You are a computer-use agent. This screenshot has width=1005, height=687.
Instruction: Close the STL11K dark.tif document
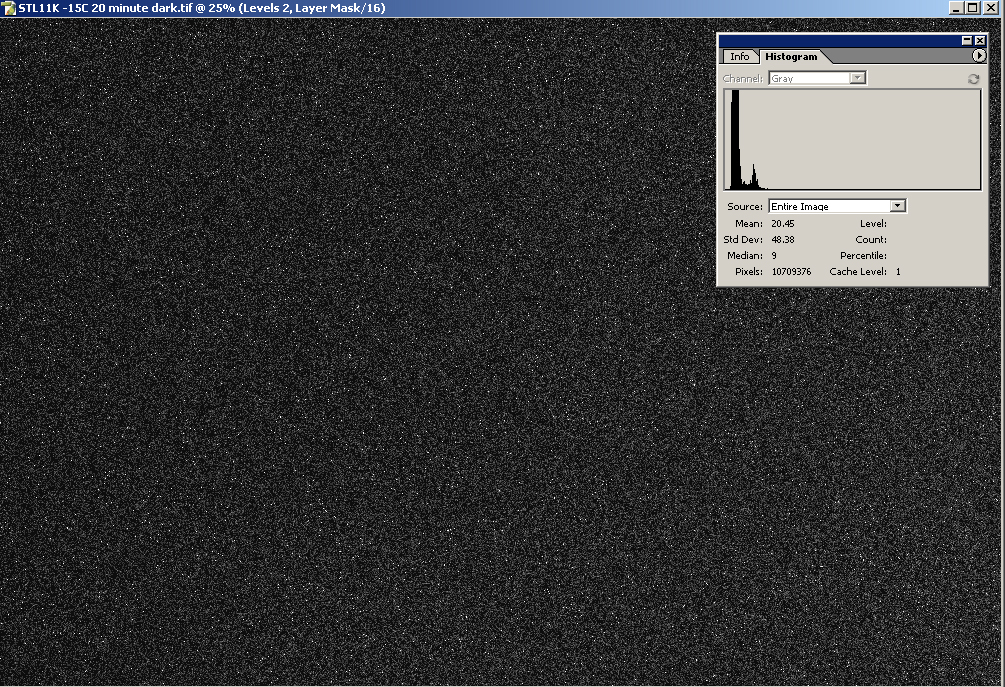[991, 8]
